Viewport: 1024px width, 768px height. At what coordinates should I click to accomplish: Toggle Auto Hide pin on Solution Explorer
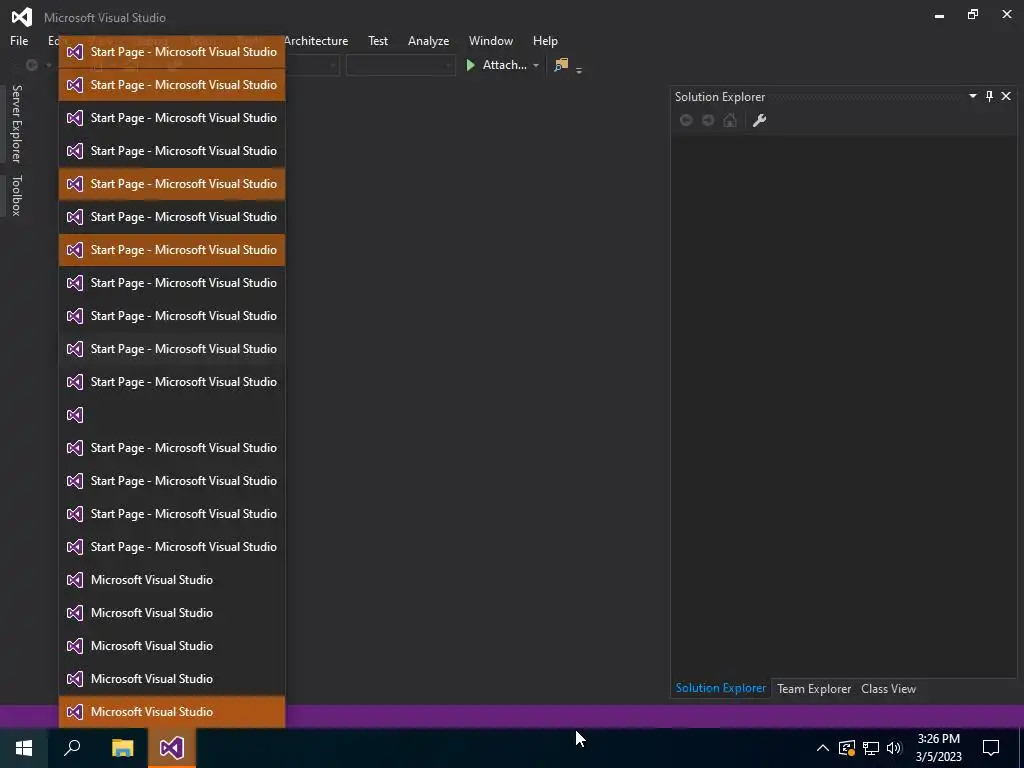(x=989, y=96)
